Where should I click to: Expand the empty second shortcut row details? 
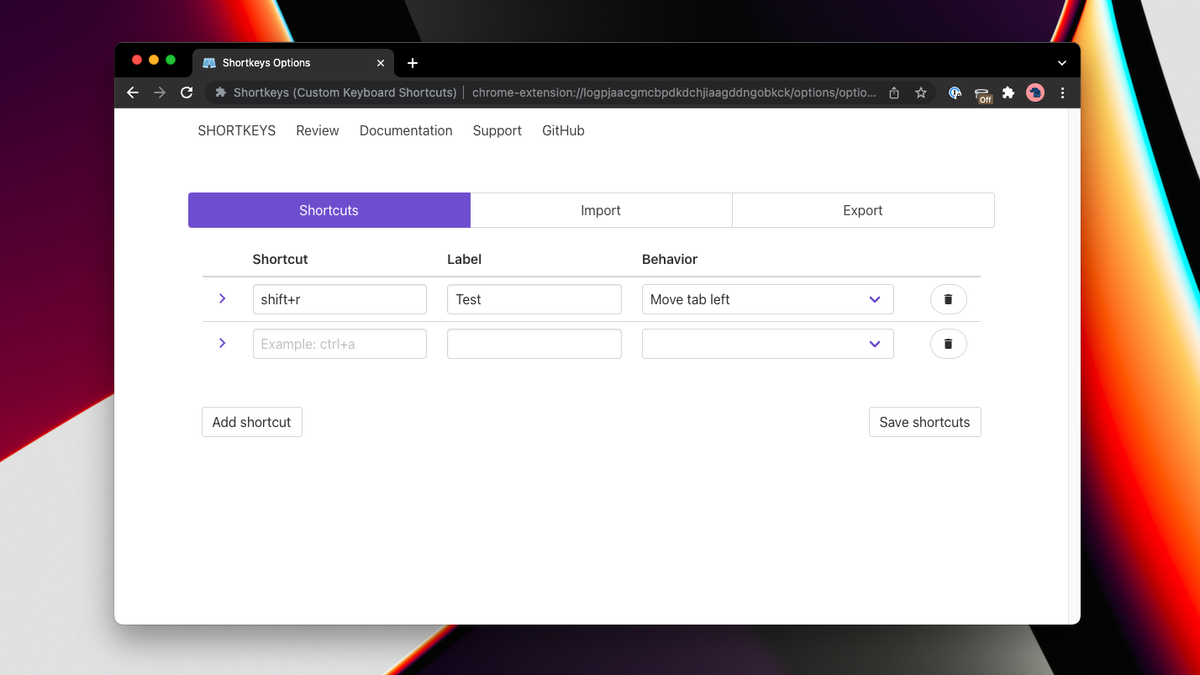(x=222, y=343)
